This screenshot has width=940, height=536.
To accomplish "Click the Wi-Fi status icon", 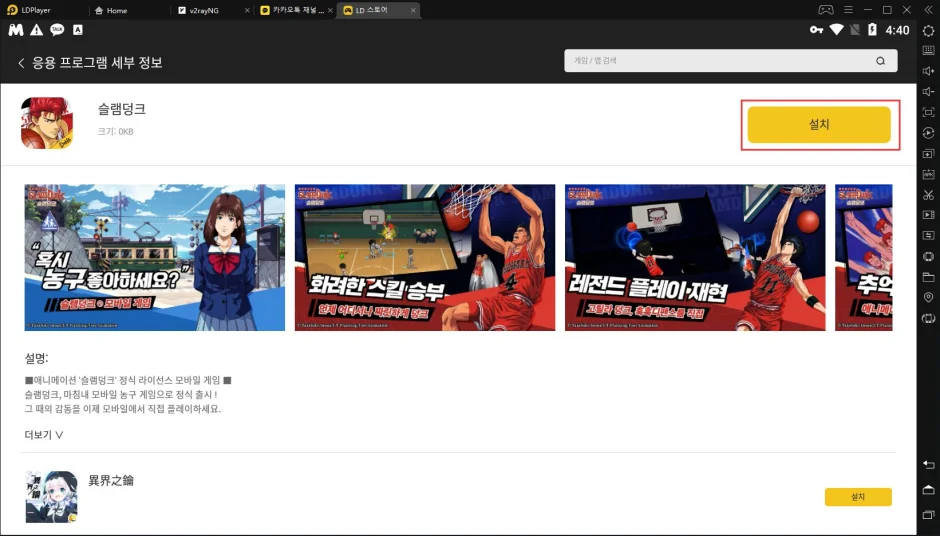I will (836, 30).
